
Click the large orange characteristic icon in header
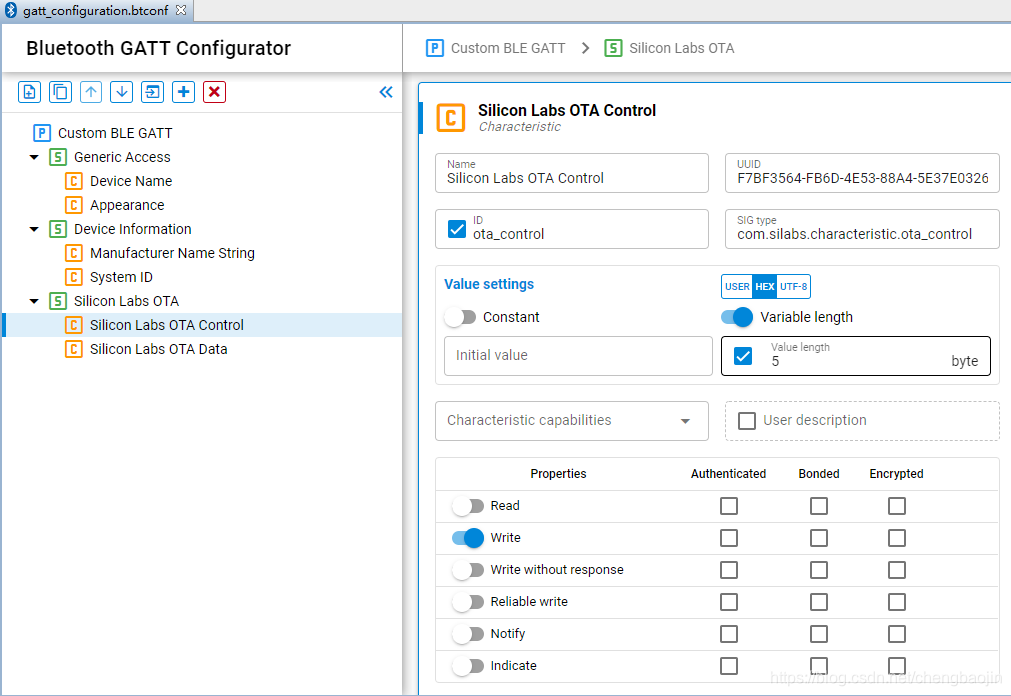point(451,117)
